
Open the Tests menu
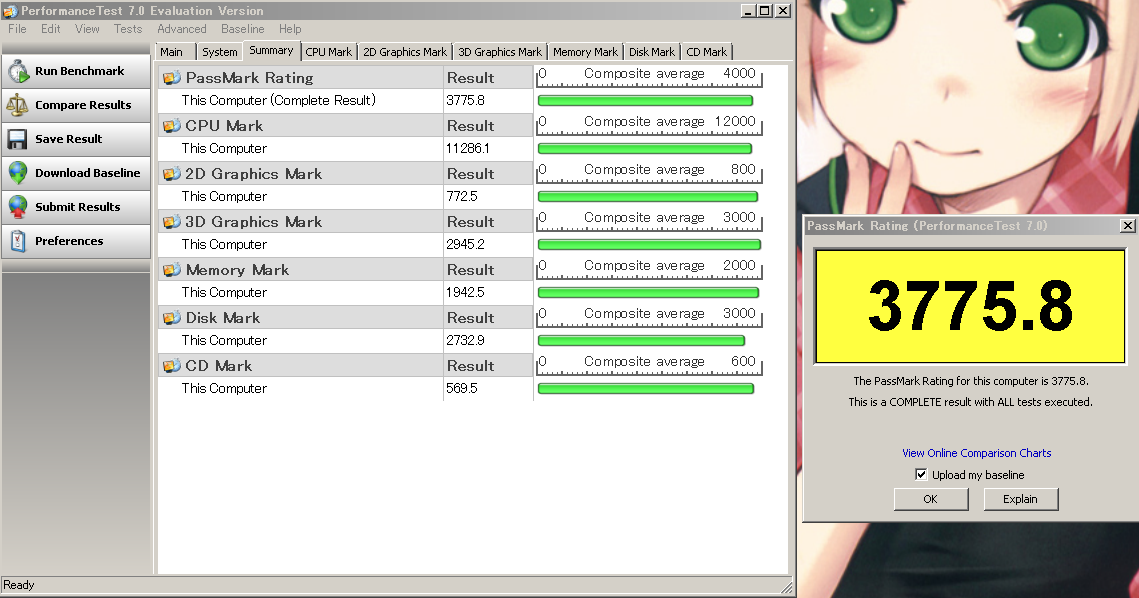128,29
